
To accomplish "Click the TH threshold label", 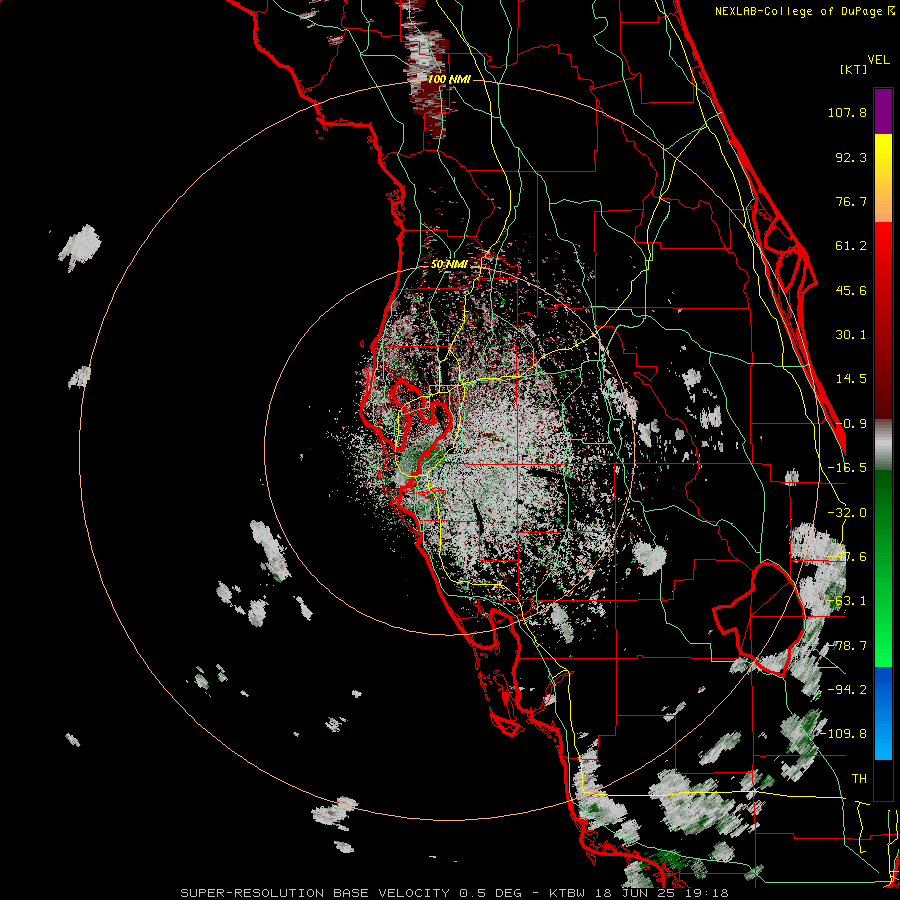I will click(859, 778).
